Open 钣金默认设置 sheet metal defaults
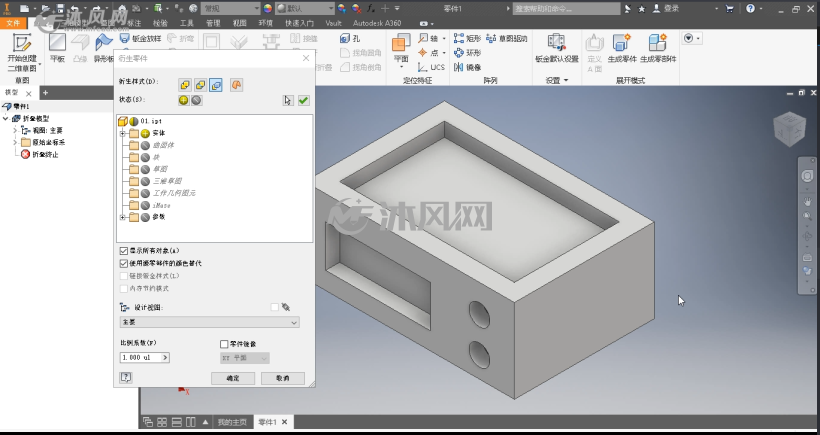 pos(556,48)
